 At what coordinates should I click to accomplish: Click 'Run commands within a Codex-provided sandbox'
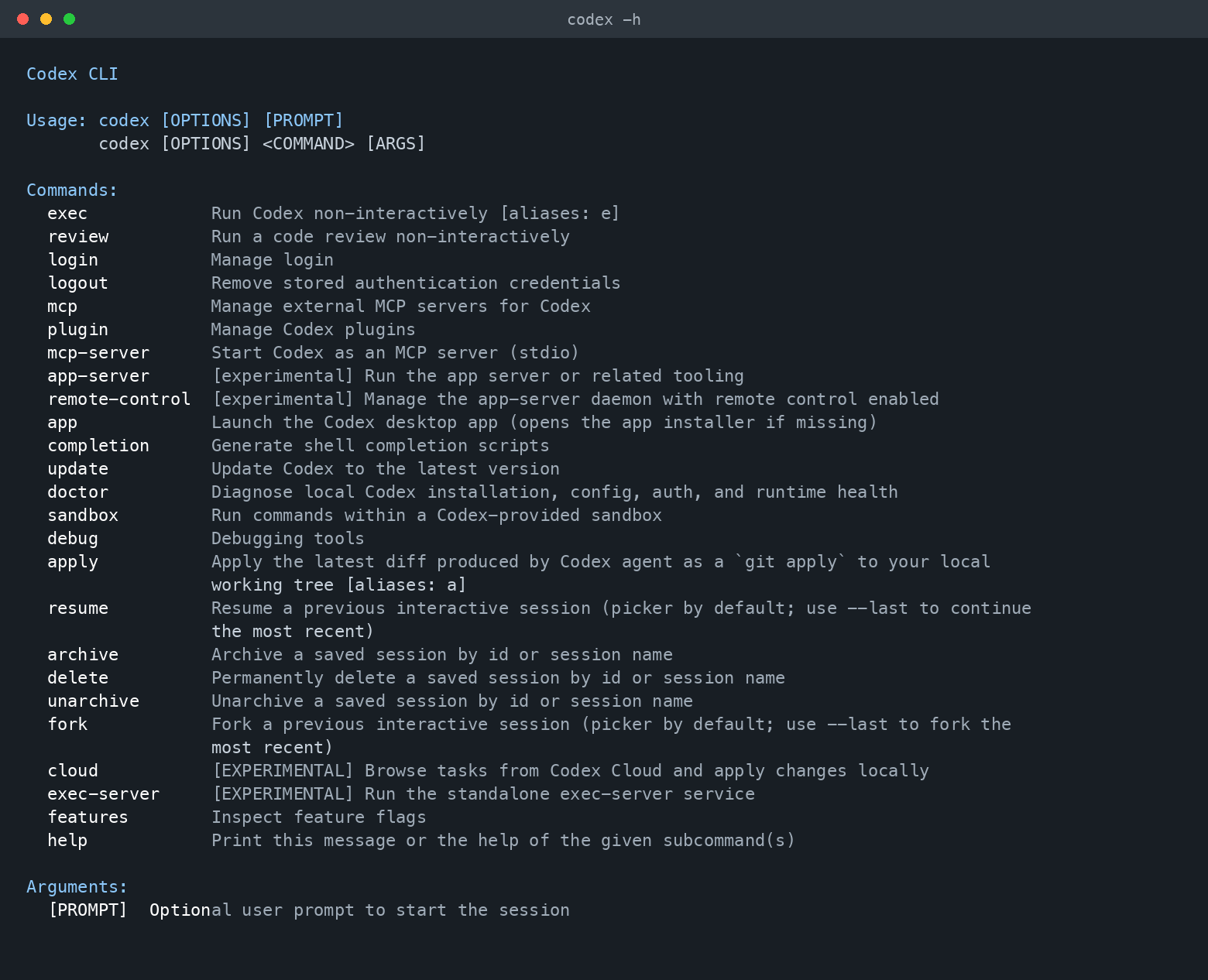pos(437,516)
